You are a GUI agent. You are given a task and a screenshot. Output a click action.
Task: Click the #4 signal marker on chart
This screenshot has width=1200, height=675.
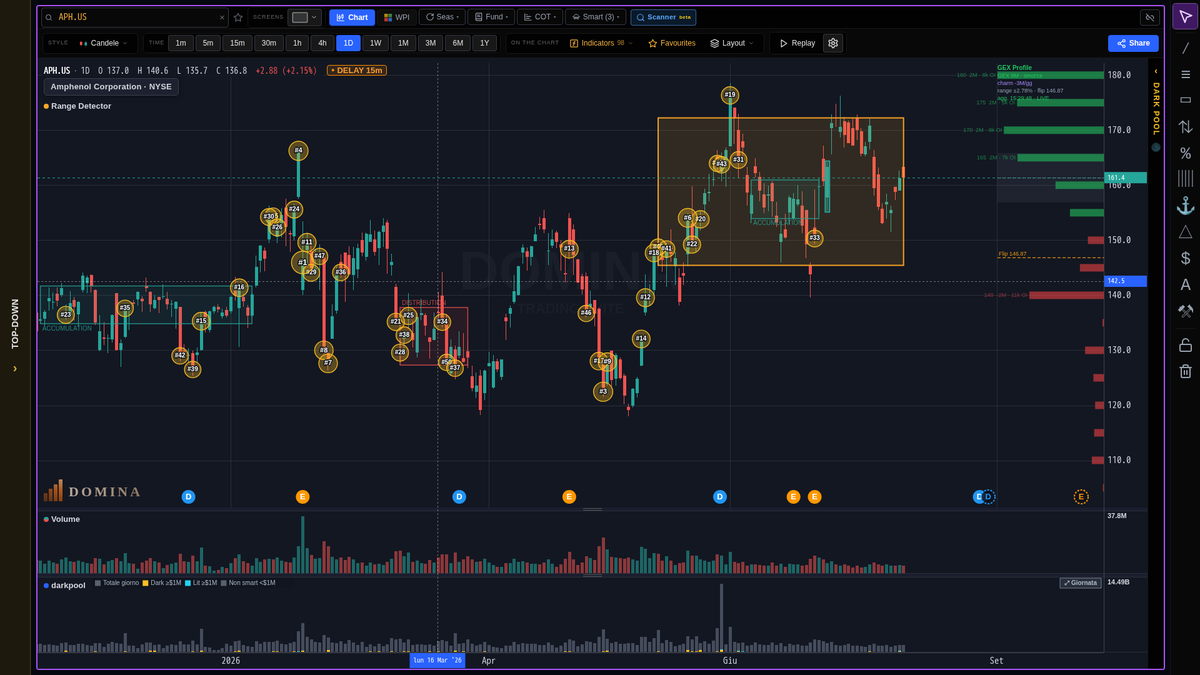[298, 151]
